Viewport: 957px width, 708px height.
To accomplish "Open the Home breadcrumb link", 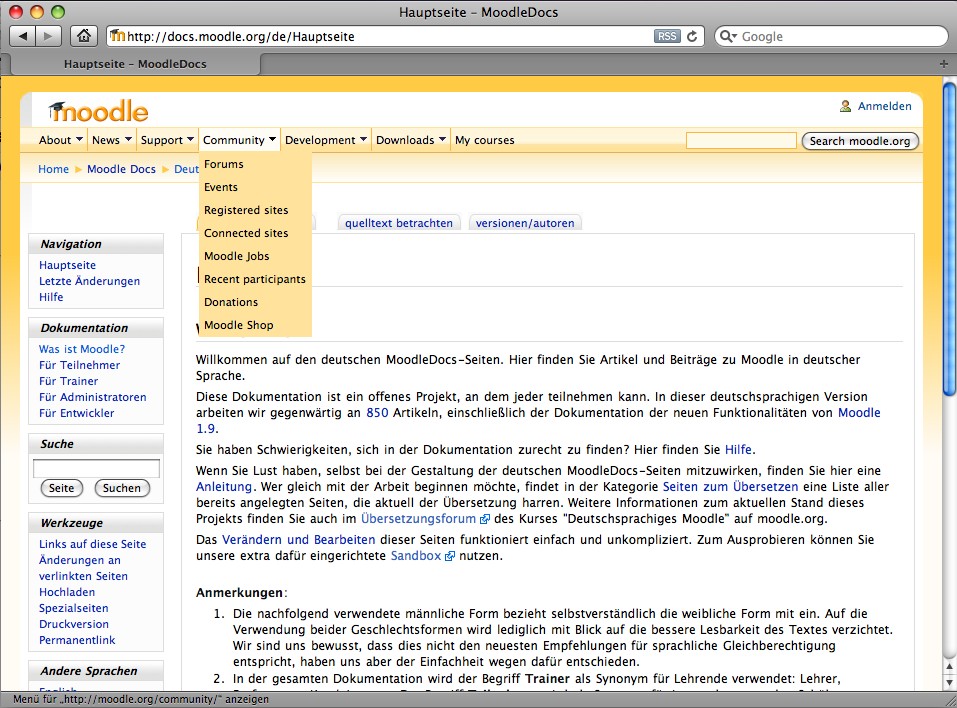I will [54, 169].
